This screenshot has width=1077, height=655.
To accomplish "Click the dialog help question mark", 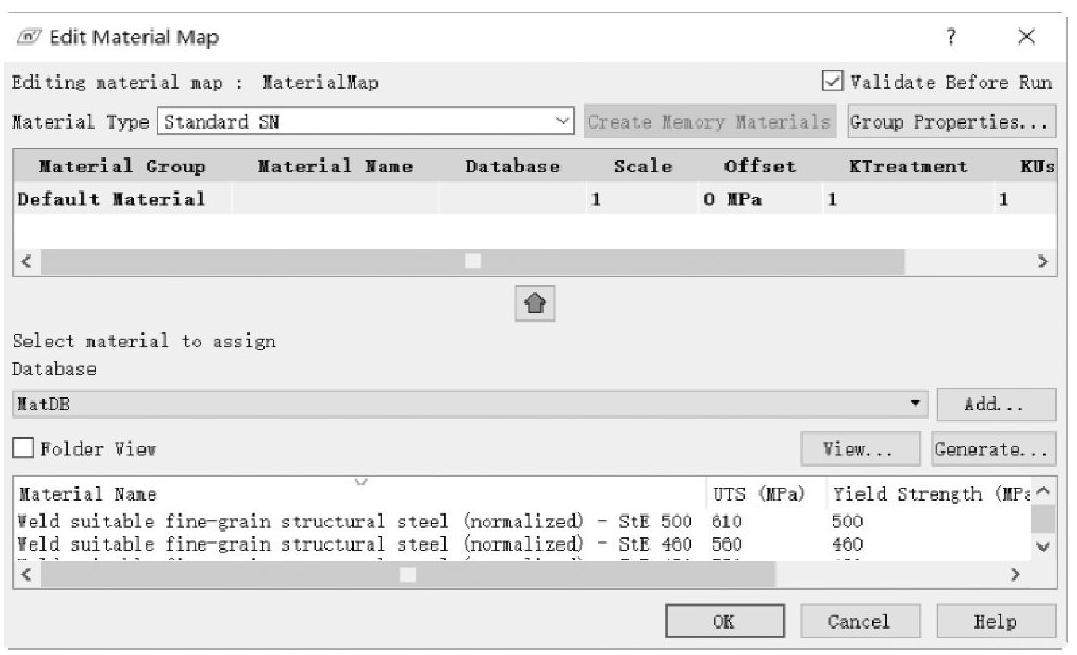I will [951, 36].
